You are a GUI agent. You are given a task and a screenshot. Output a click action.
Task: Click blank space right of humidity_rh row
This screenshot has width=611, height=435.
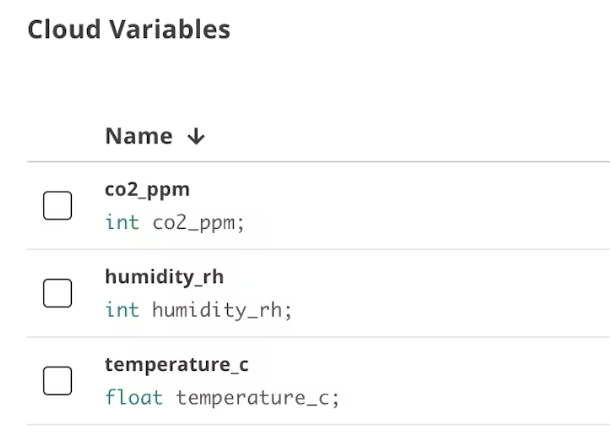click(450, 293)
